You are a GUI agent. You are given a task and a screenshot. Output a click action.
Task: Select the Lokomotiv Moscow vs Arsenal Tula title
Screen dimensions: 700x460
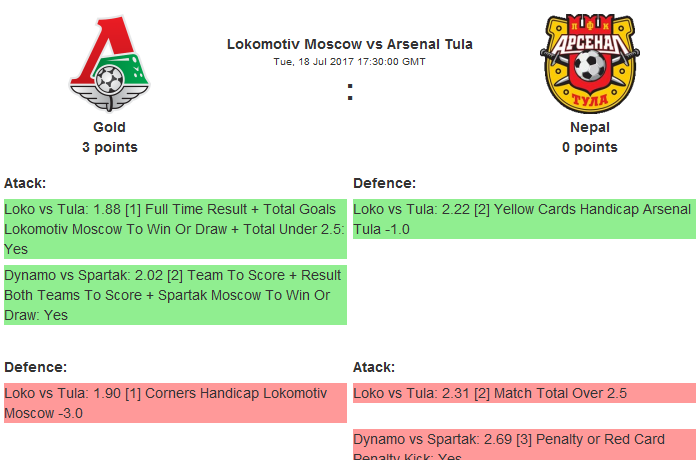tap(350, 44)
